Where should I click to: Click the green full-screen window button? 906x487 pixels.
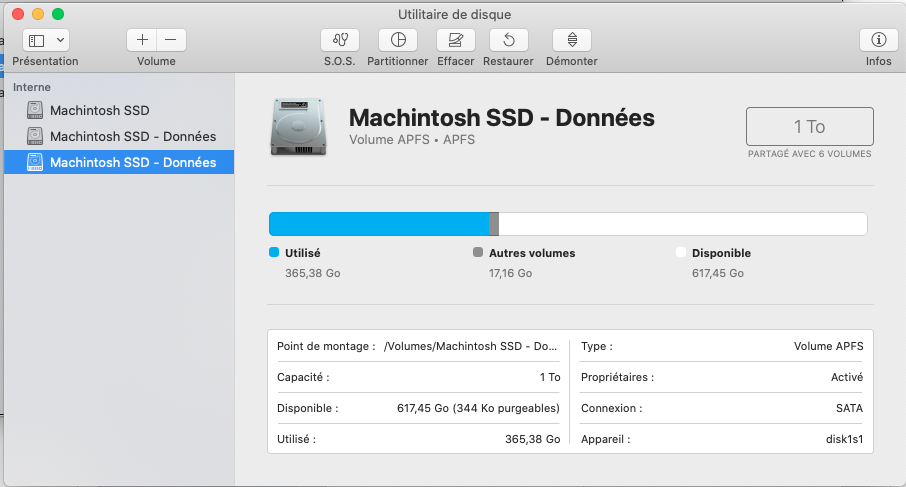58,14
